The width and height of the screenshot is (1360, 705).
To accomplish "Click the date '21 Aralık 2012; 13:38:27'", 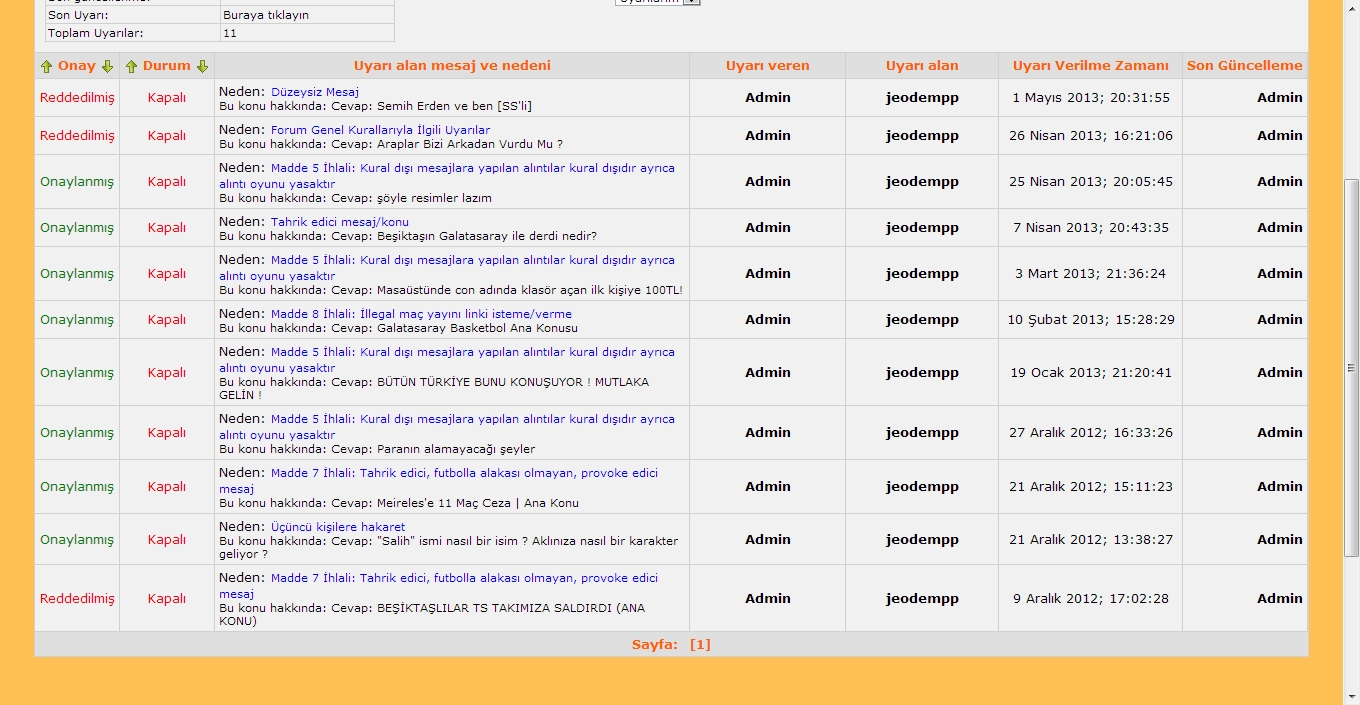I will (1091, 540).
